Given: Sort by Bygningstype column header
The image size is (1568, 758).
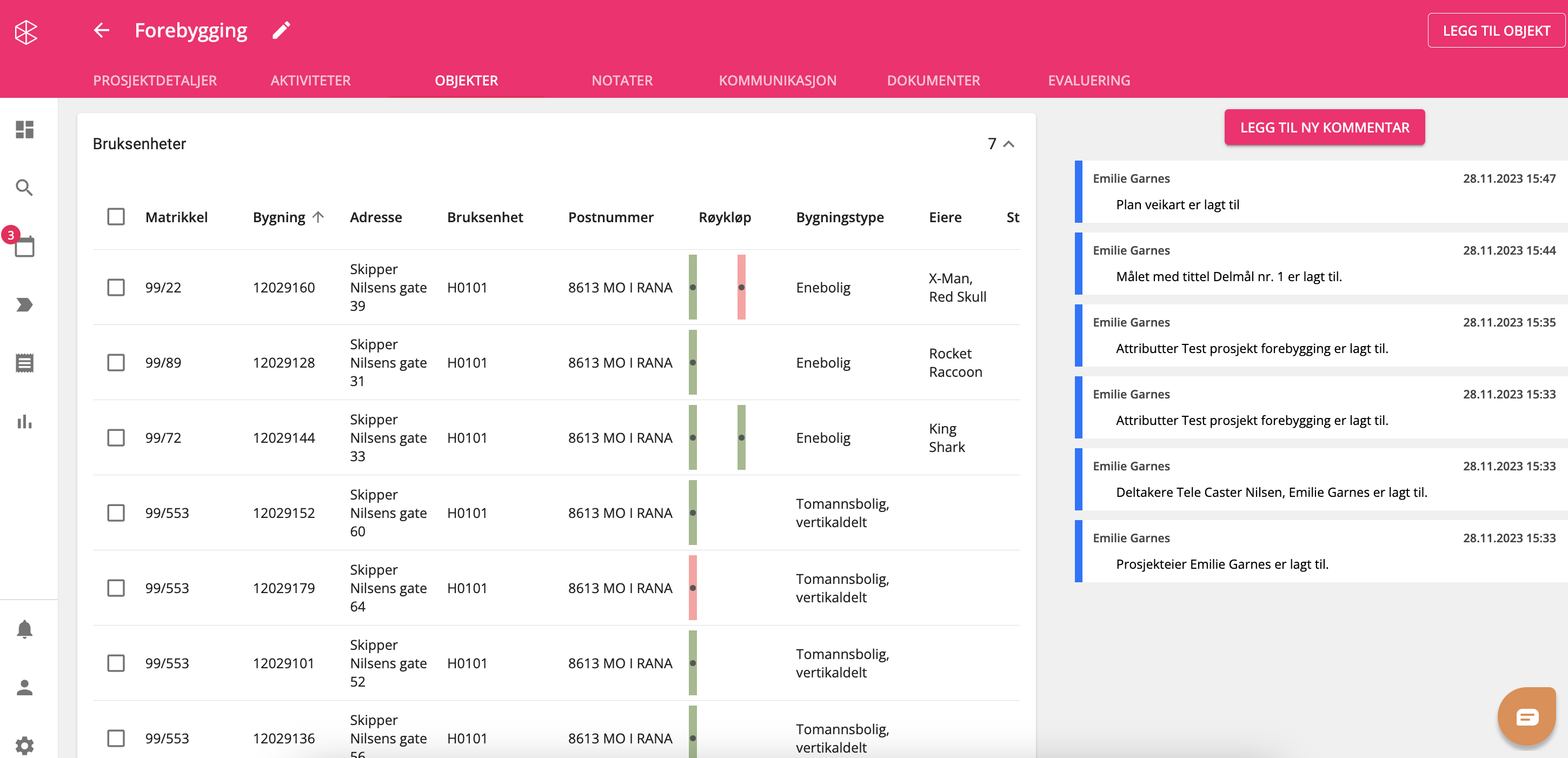Looking at the screenshot, I should click(x=839, y=217).
